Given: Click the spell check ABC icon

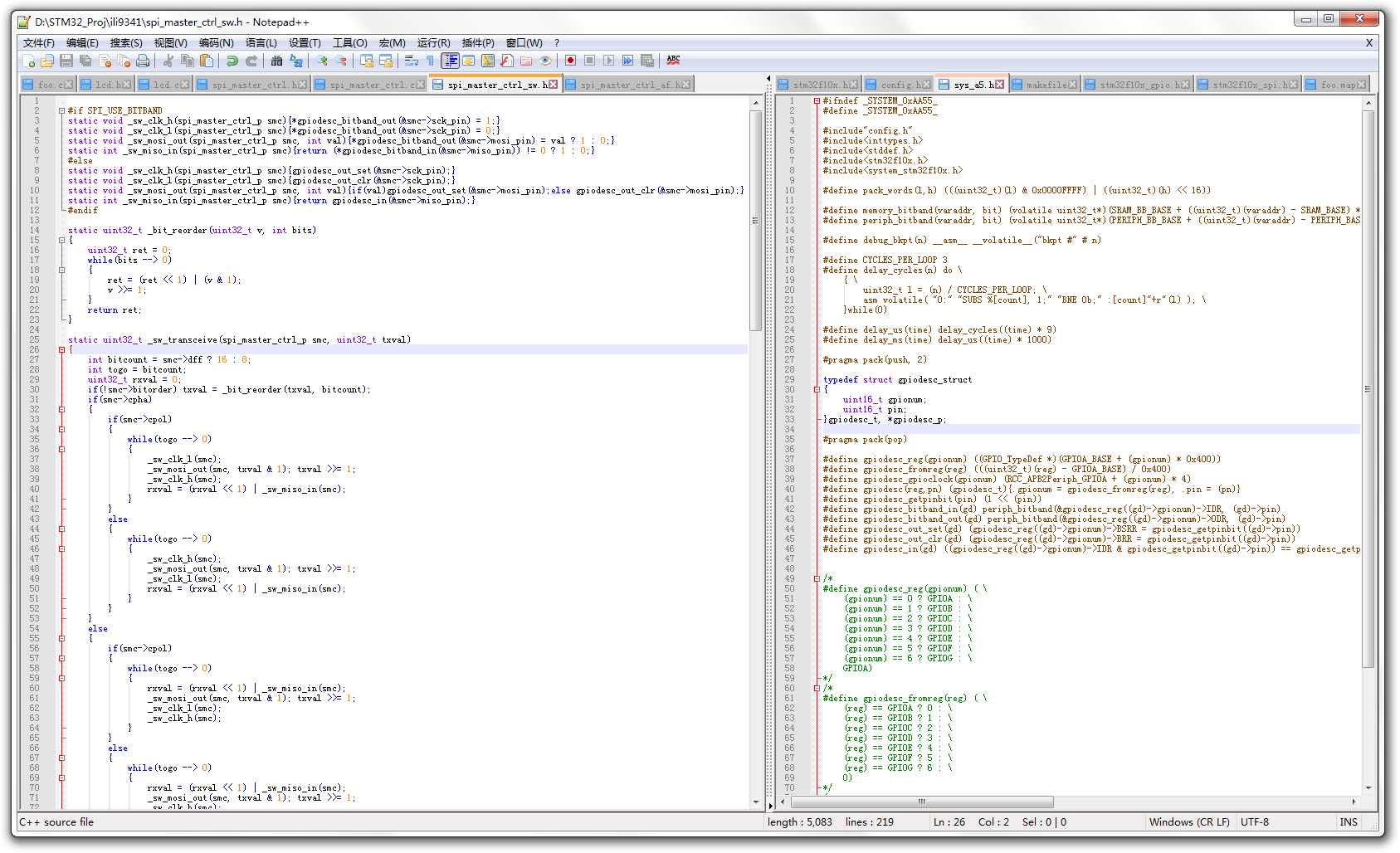Looking at the screenshot, I should coord(673,61).
